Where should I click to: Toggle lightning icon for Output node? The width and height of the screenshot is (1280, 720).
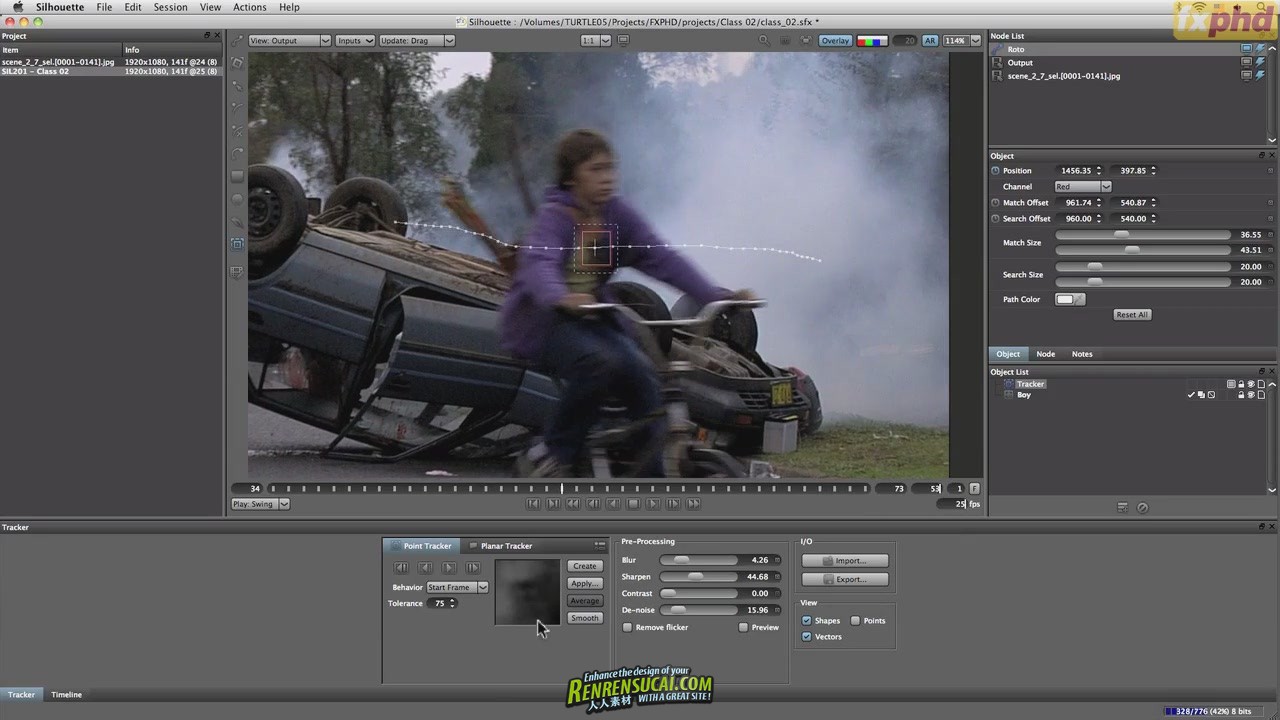point(1260,62)
